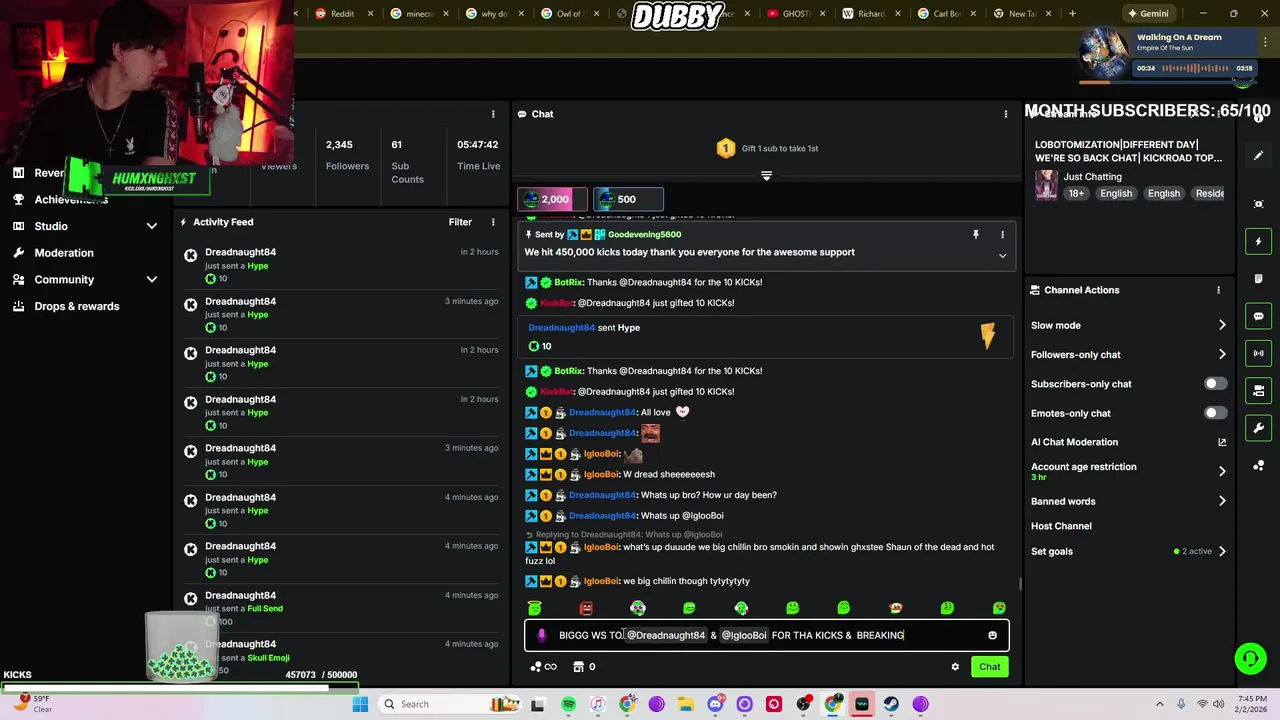Click the 2,000 kicks leaderboard badge
Image resolution: width=1280 pixels, height=720 pixels.
[551, 199]
